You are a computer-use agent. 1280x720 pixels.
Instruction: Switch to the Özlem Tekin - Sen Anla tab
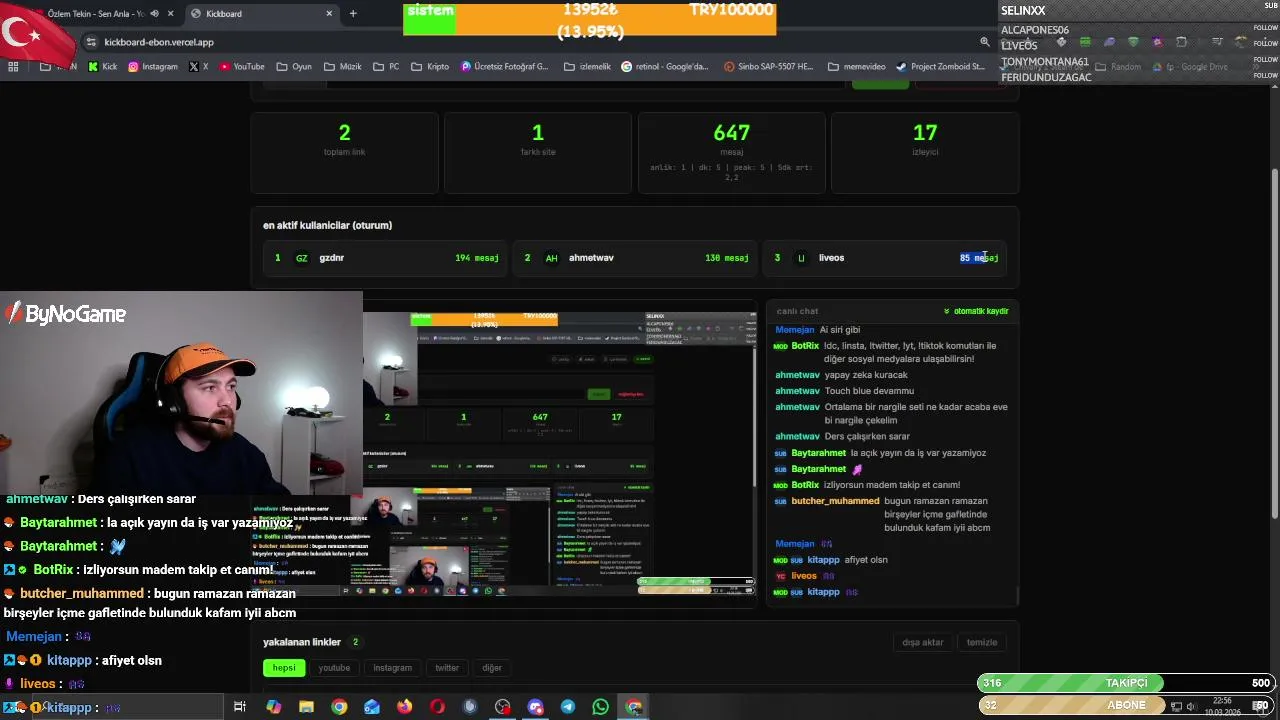click(97, 14)
